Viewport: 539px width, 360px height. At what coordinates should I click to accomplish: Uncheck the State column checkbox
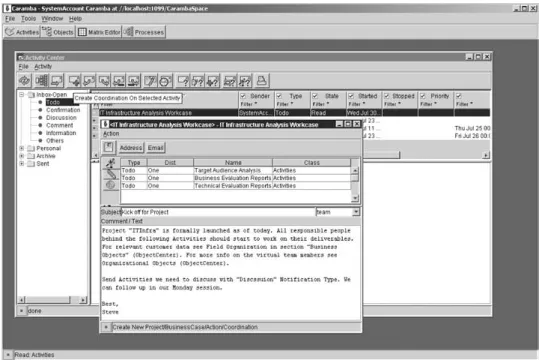(315, 96)
